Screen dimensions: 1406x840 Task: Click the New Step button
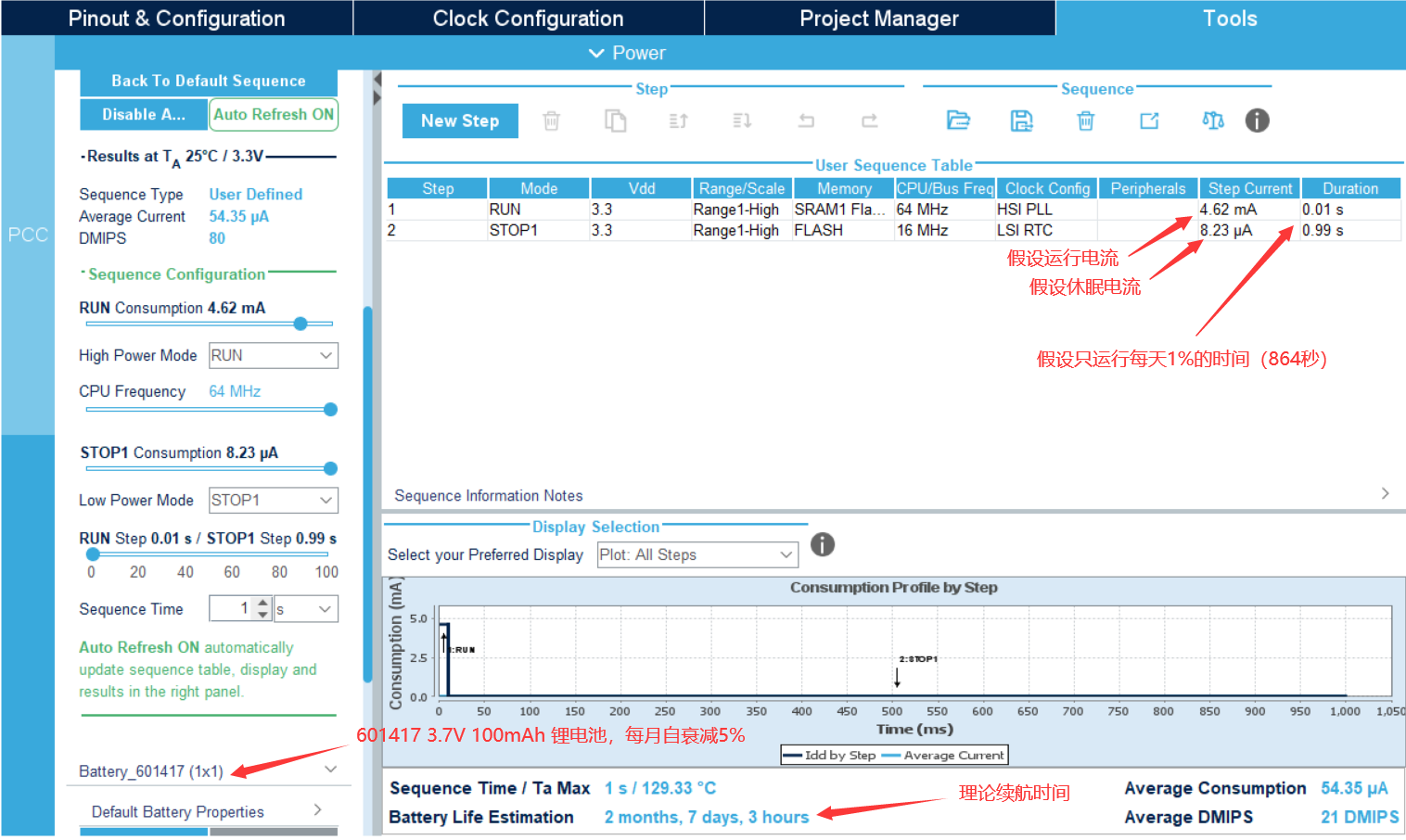click(x=460, y=121)
